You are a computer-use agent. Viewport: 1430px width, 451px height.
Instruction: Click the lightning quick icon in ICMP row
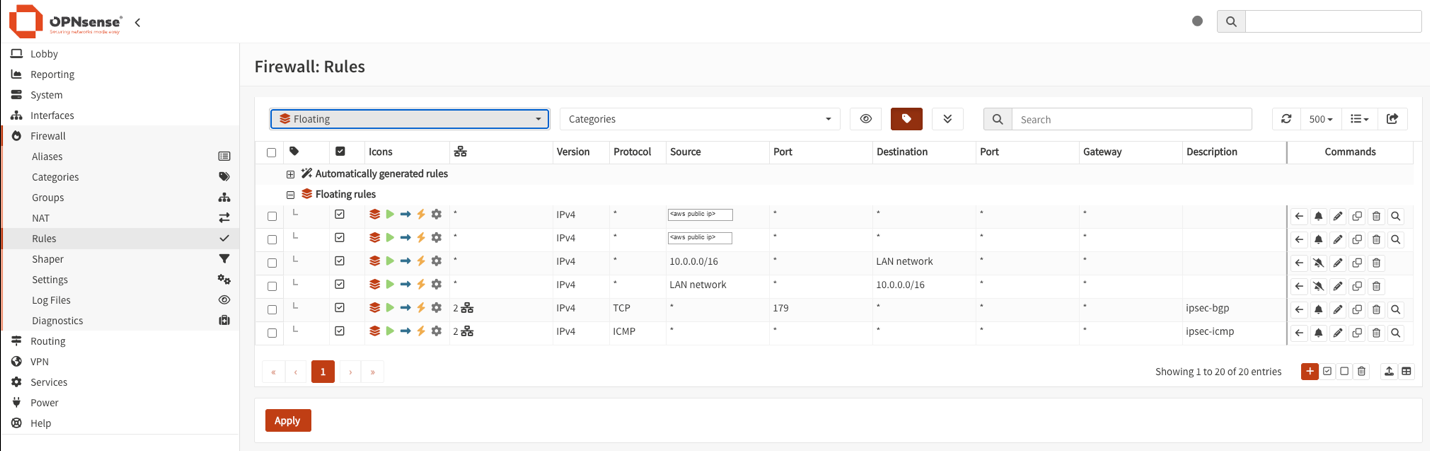click(x=421, y=331)
